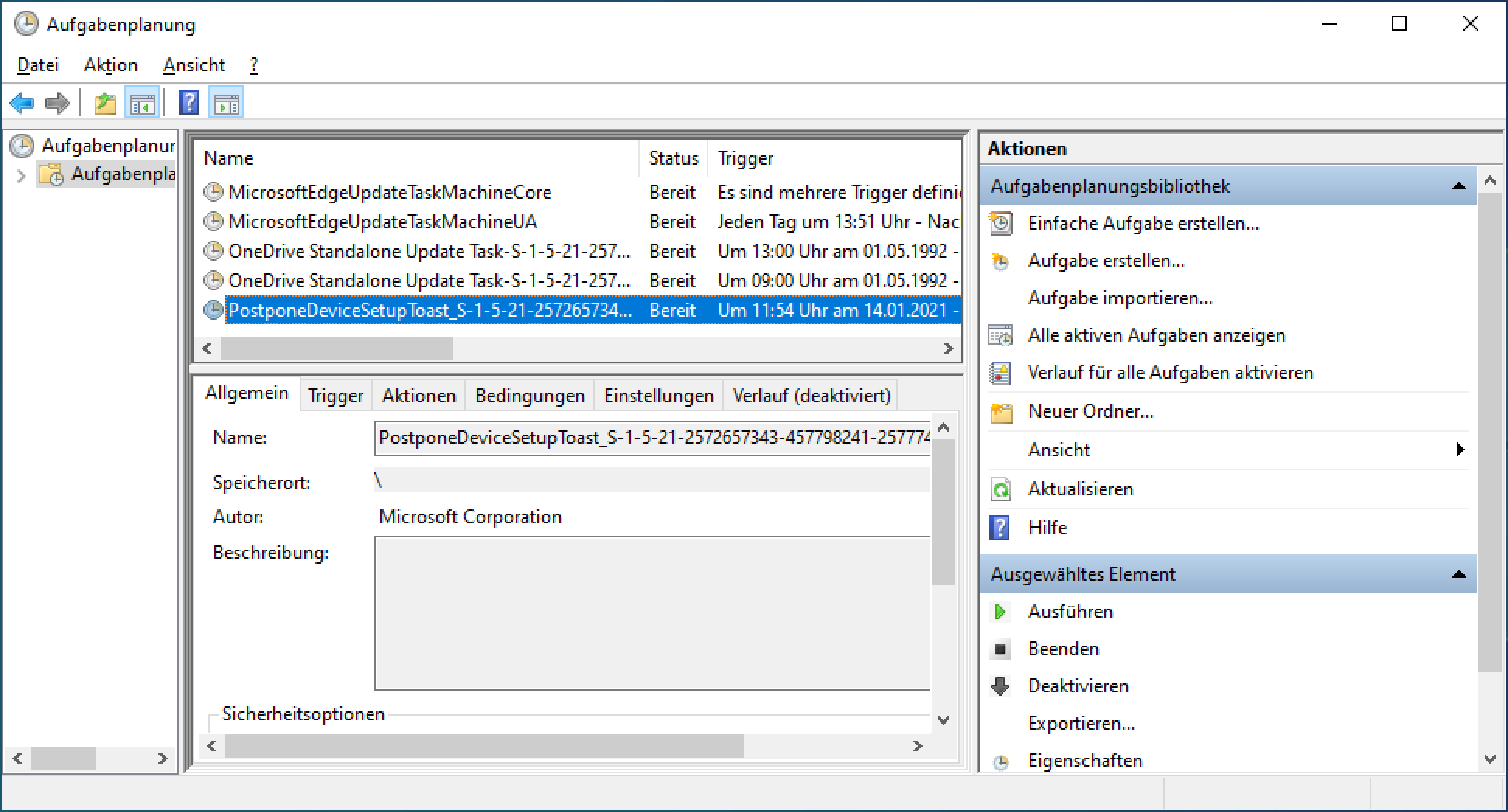Stop the task with Beenden
1508x812 pixels.
tap(1063, 649)
